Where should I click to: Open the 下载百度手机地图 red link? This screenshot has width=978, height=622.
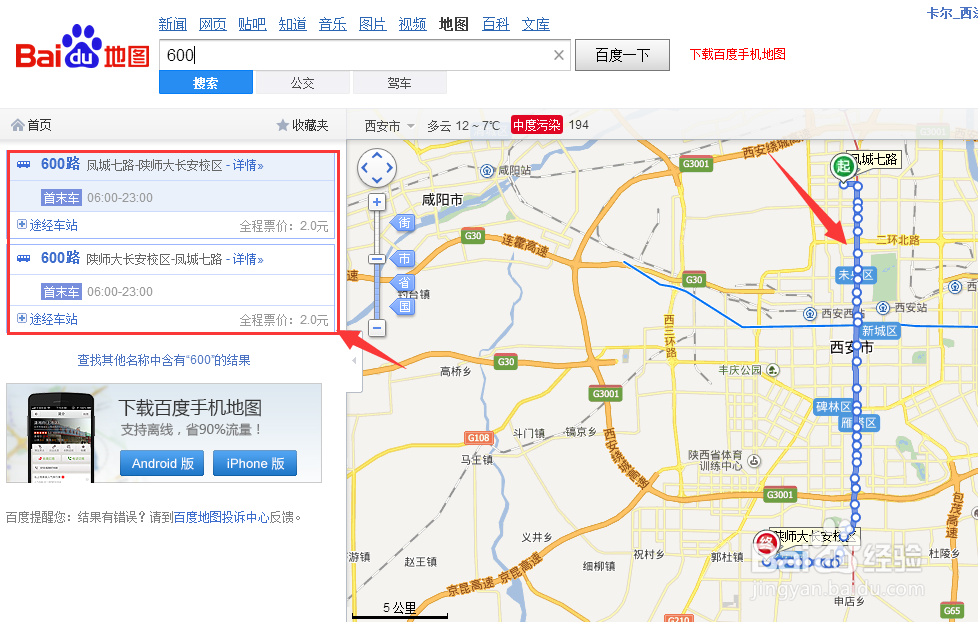(737, 54)
